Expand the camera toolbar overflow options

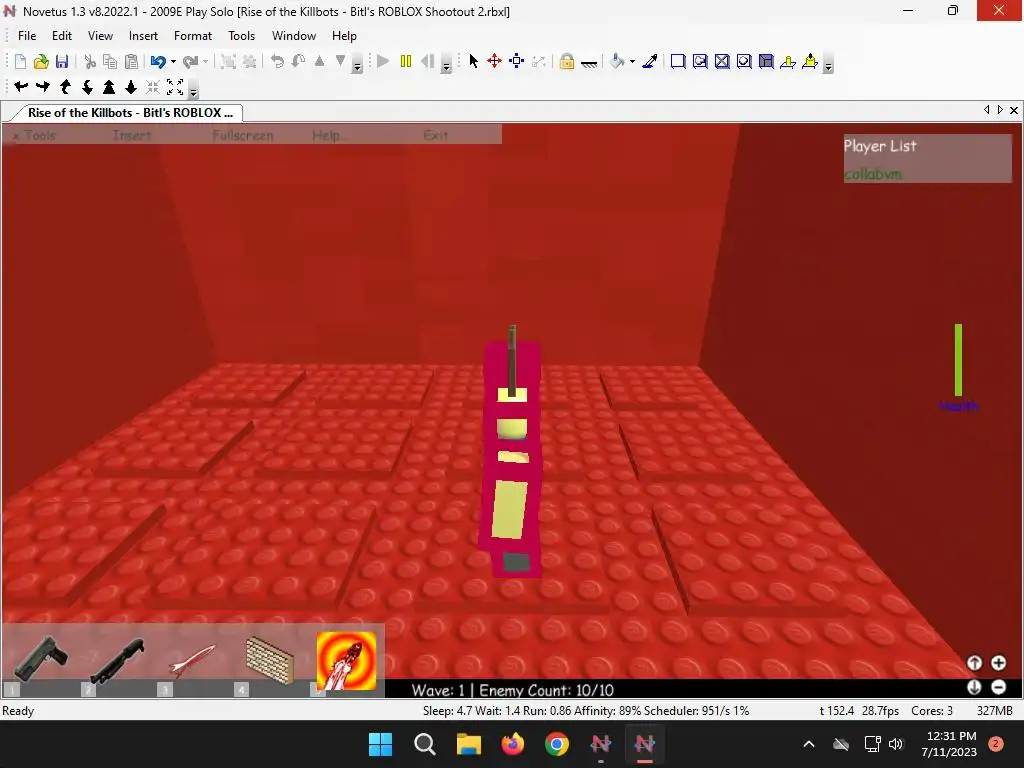[x=193, y=89]
